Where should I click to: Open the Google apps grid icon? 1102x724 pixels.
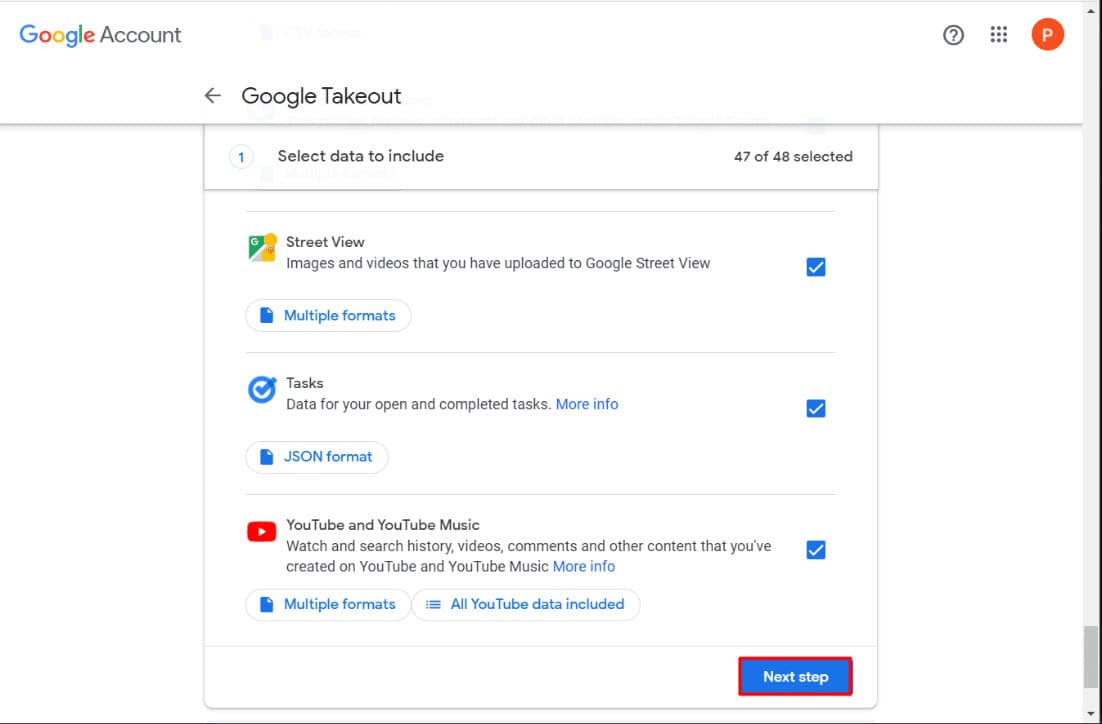[x=999, y=34]
